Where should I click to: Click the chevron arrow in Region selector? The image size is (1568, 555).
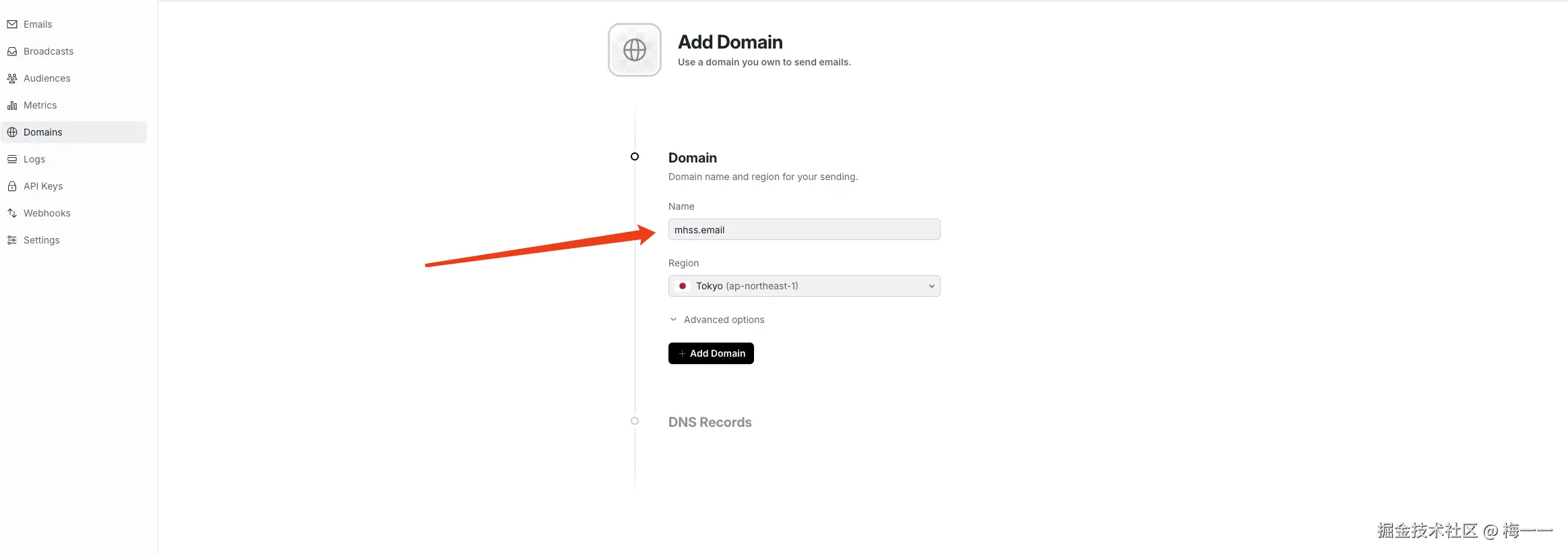931,286
